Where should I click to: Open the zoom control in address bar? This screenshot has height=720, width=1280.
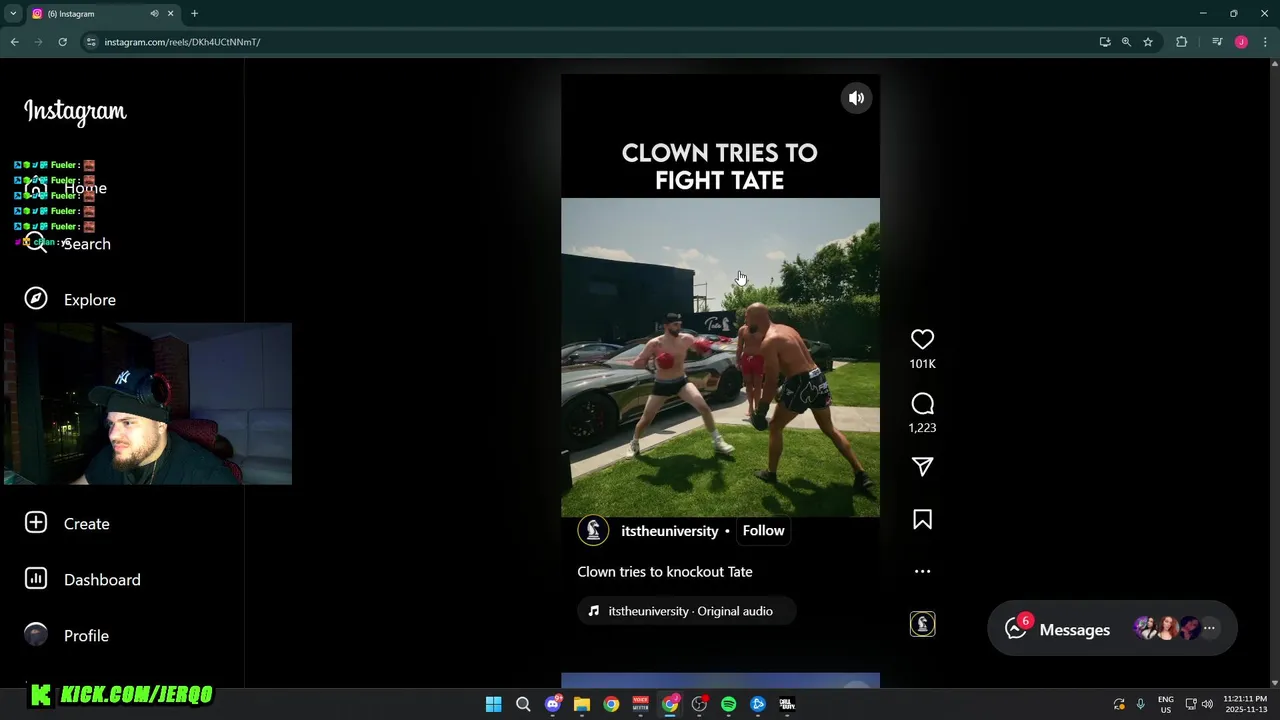point(1126,42)
